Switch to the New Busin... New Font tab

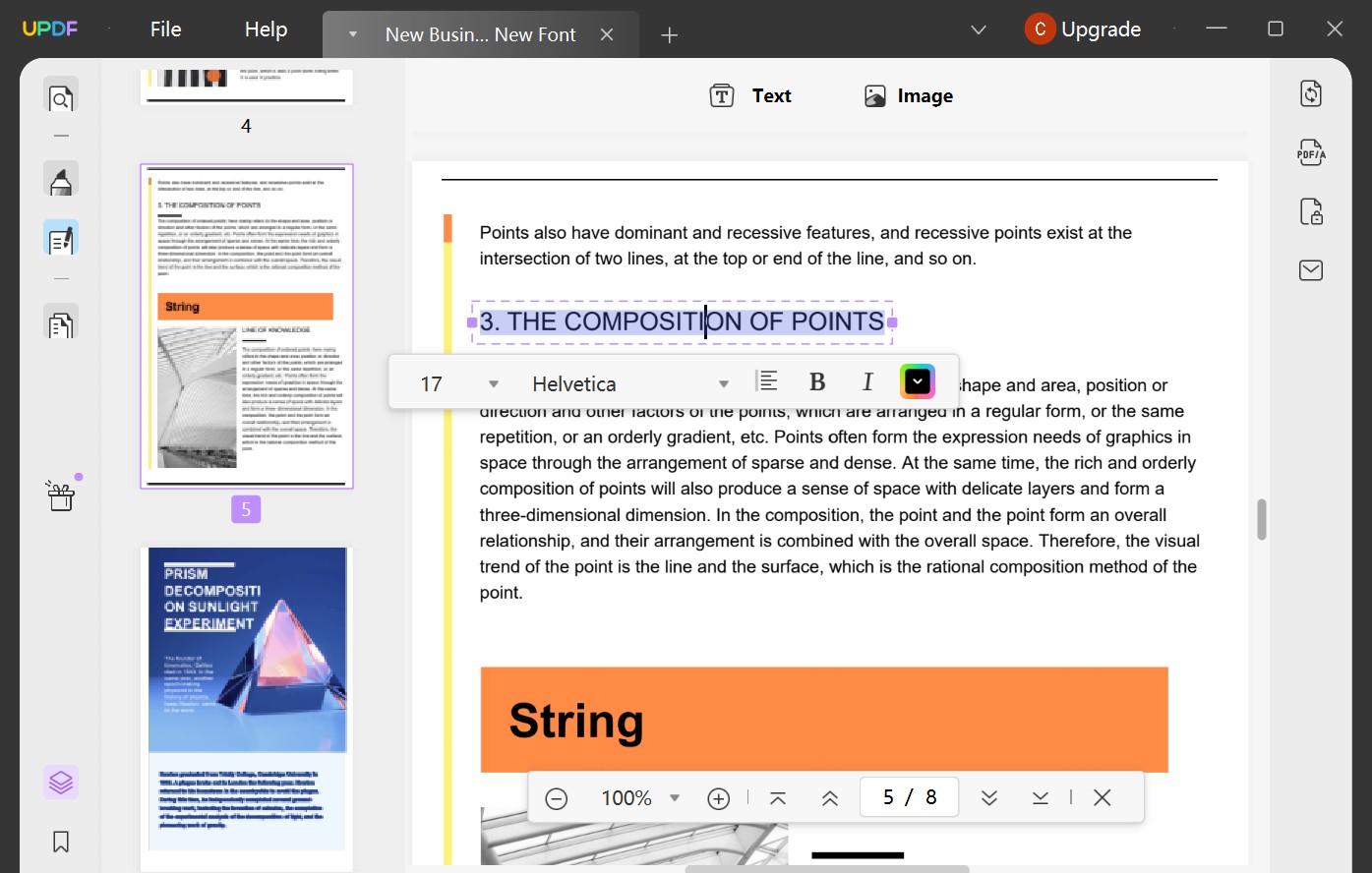click(481, 33)
